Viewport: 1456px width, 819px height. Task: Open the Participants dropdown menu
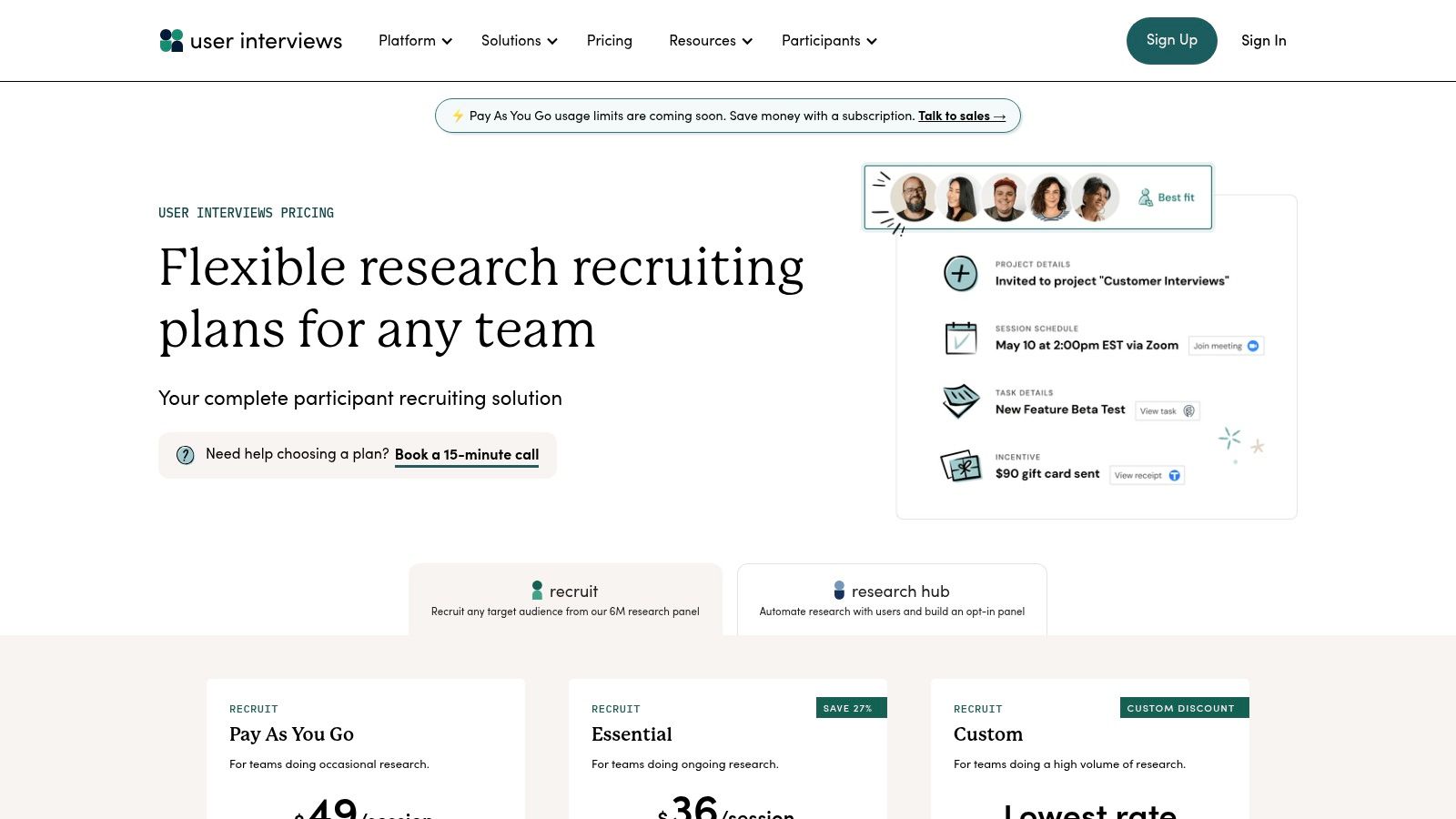click(828, 41)
